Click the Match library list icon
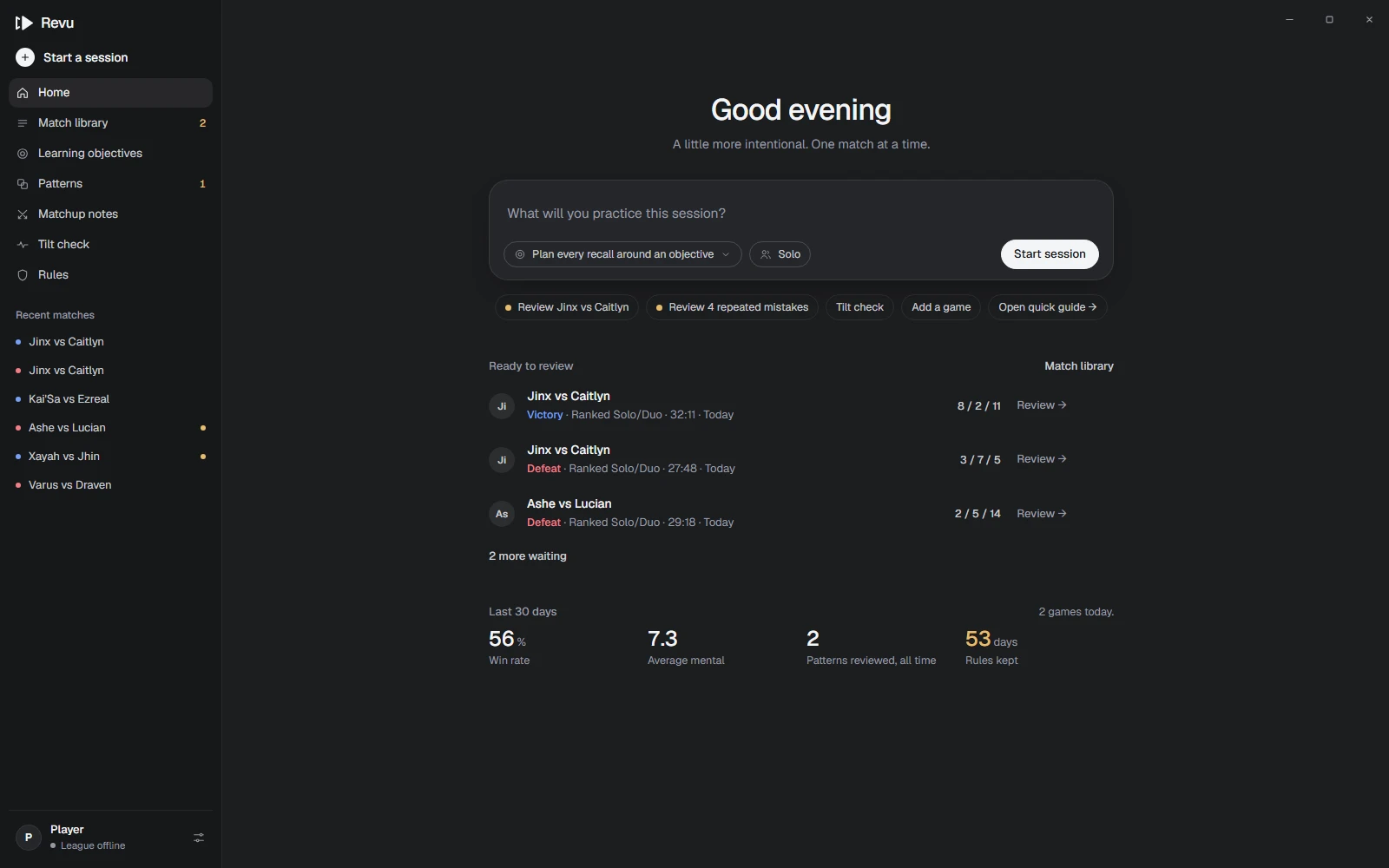The width and height of the screenshot is (1389, 868). 23,123
